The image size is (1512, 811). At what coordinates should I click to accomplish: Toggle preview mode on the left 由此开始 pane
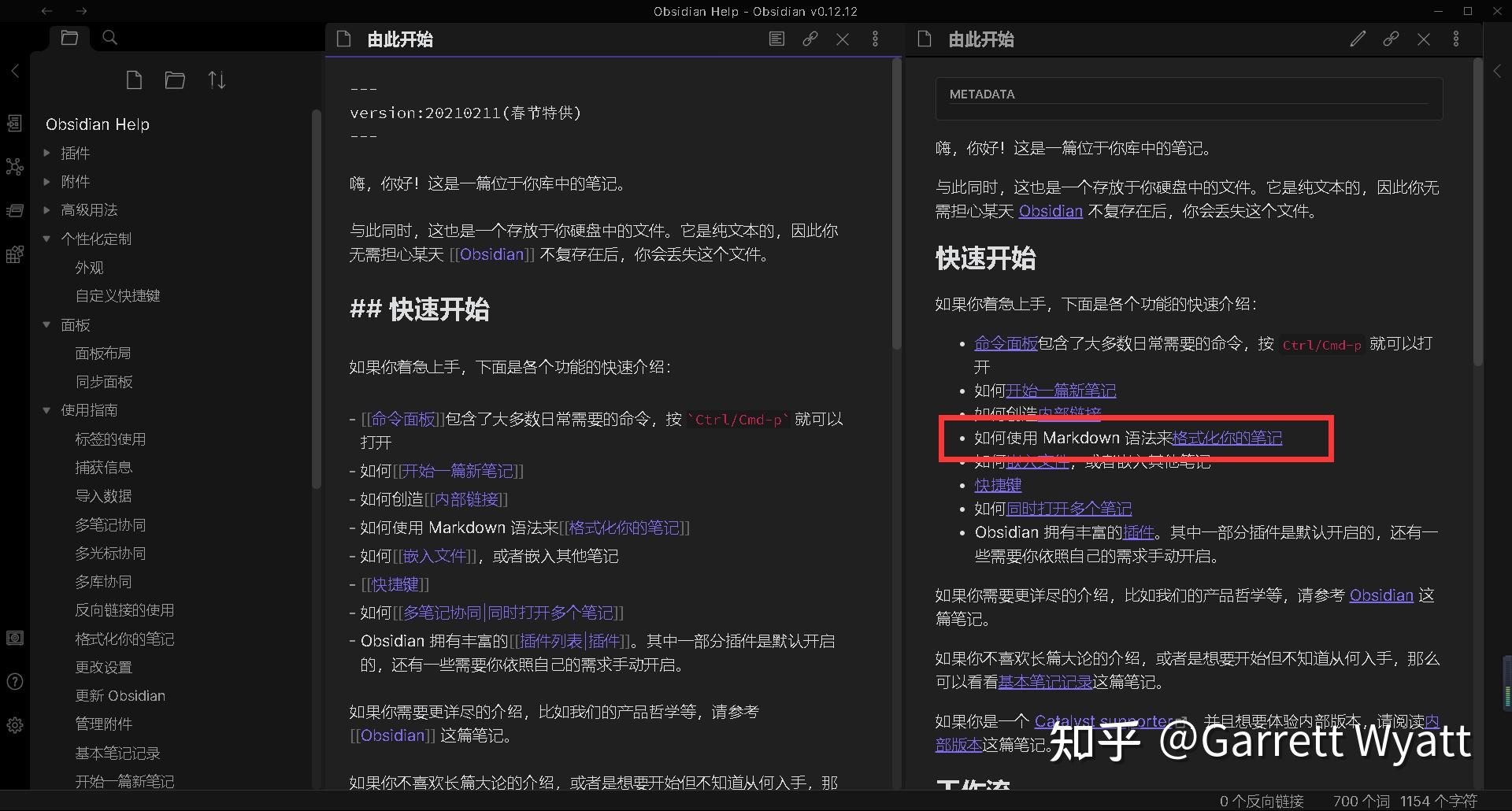point(776,38)
